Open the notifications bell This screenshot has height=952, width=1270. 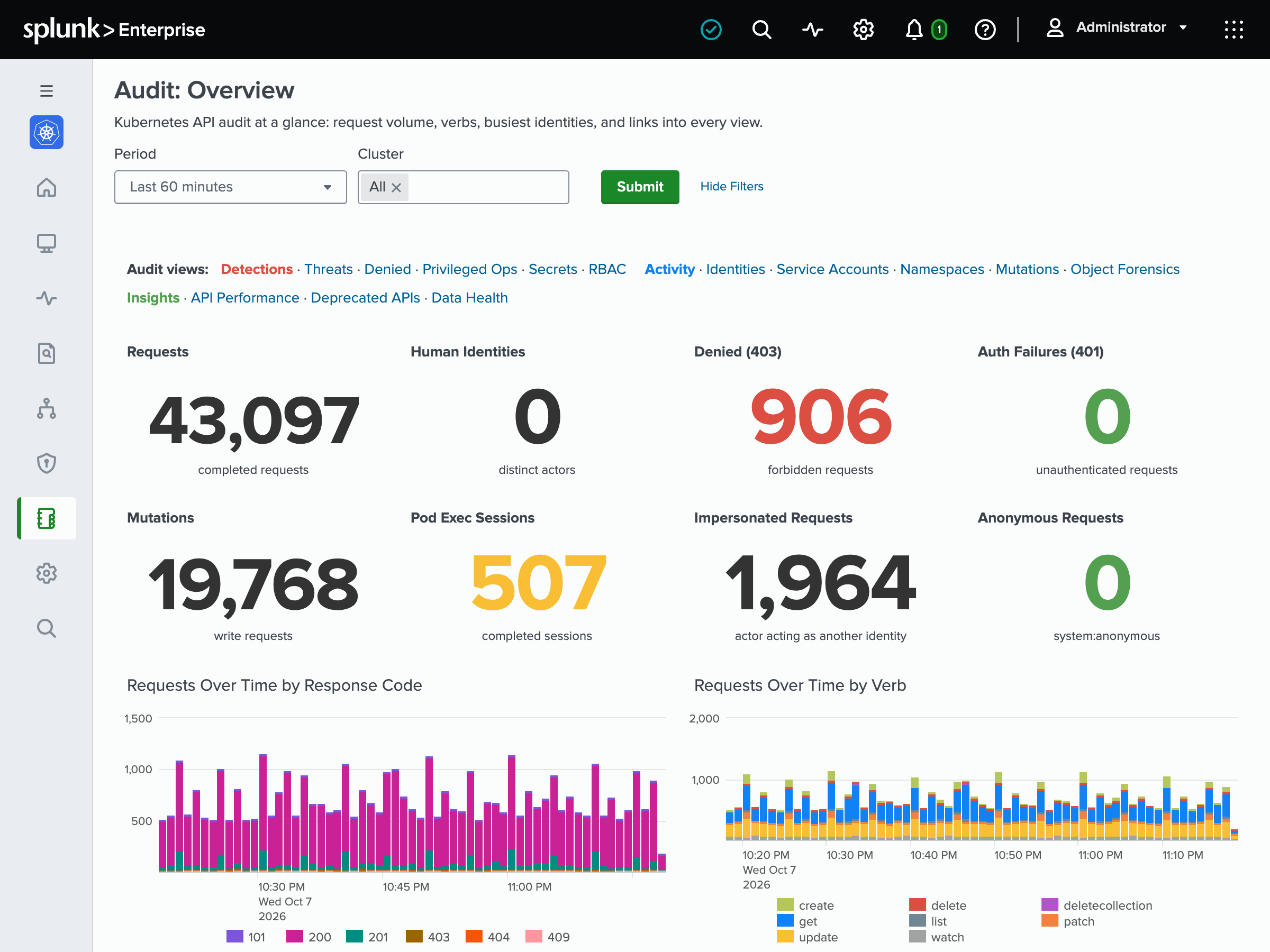pyautogui.click(x=914, y=29)
